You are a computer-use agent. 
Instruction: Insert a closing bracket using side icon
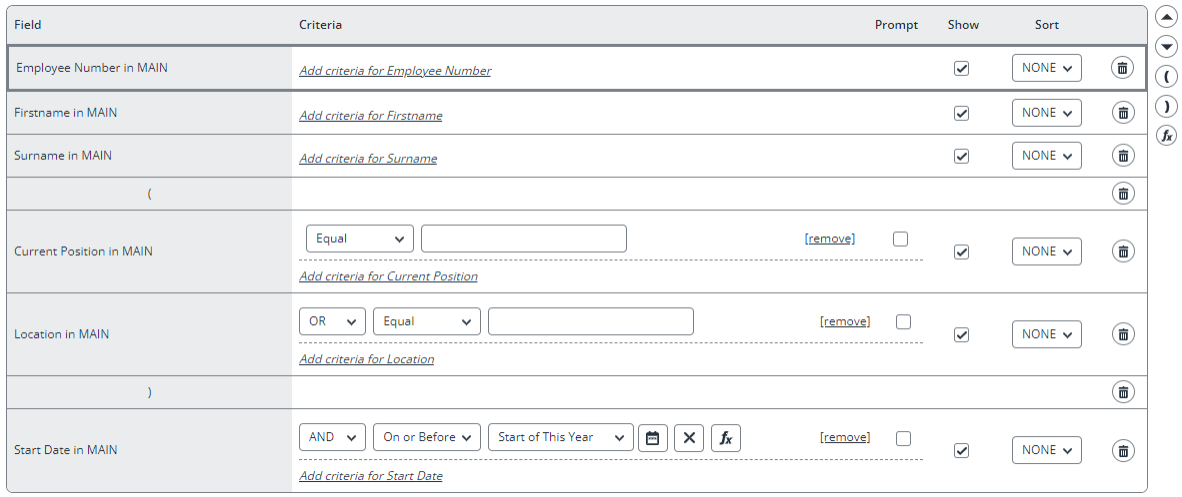click(x=1166, y=107)
